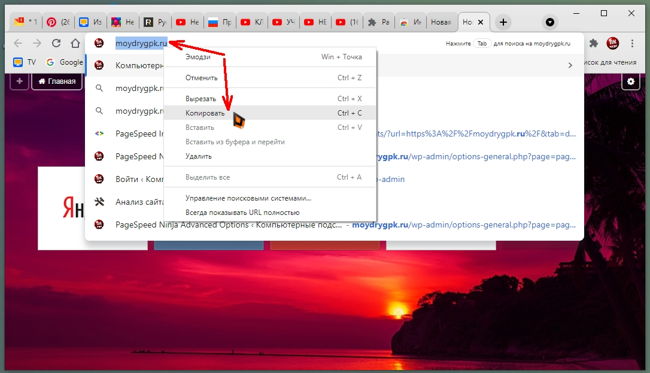Select the 'Анализ сайта' suggestion
The width and height of the screenshot is (650, 373).
[334, 202]
